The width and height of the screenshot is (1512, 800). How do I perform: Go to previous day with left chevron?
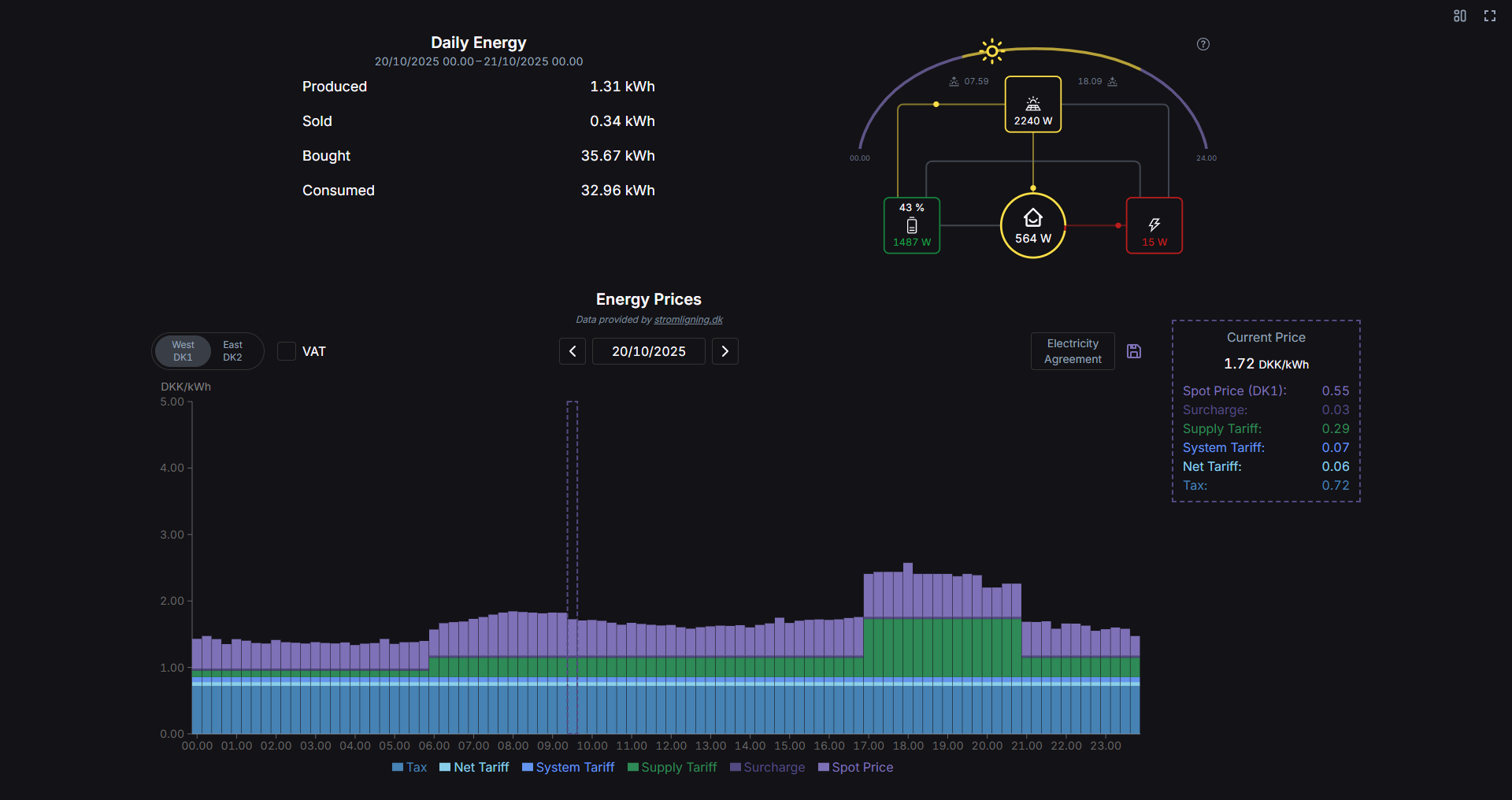(573, 351)
